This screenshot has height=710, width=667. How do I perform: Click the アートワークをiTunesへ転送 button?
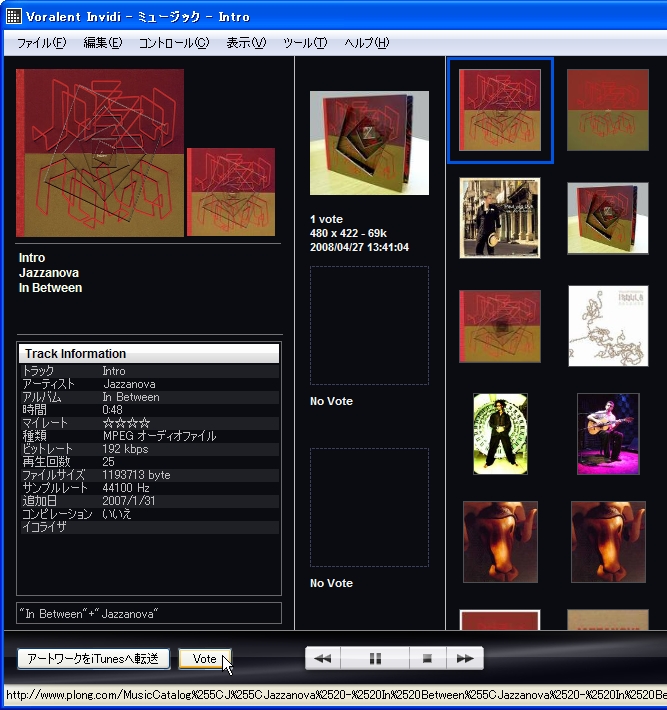[94, 658]
